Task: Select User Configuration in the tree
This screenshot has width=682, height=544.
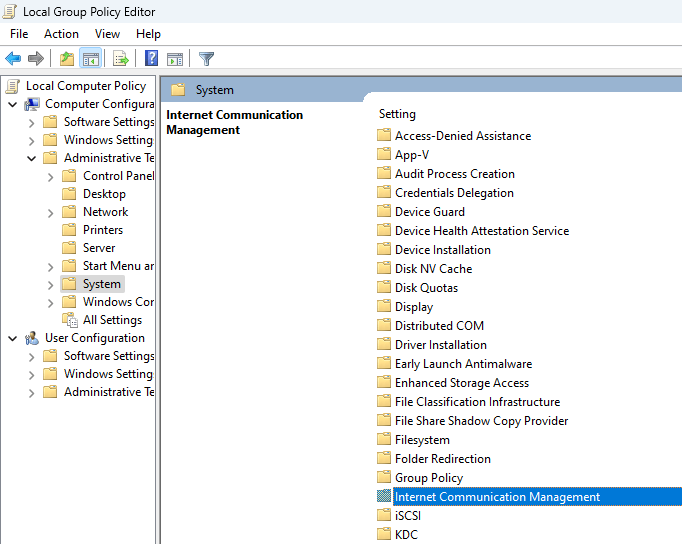Action: [x=95, y=338]
